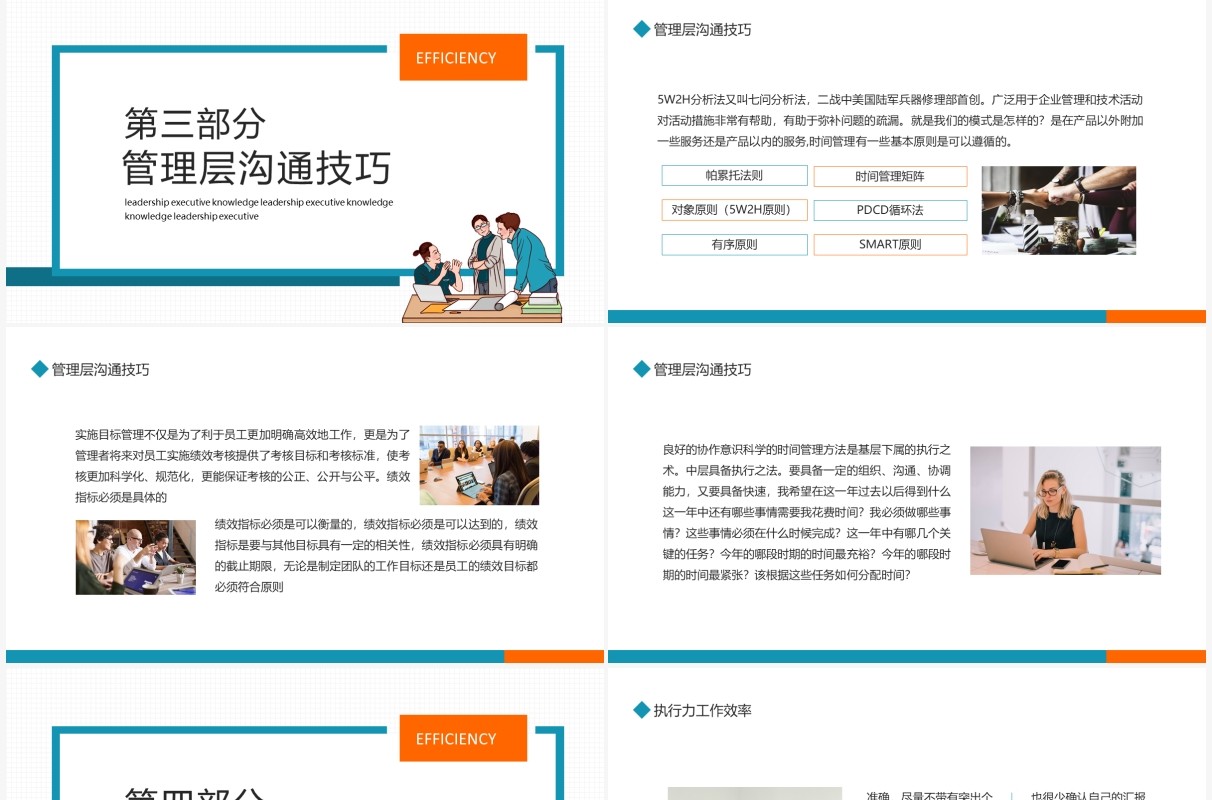Select the 执行力工作效率 heading
Image resolution: width=1212 pixels, height=800 pixels.
coord(703,710)
